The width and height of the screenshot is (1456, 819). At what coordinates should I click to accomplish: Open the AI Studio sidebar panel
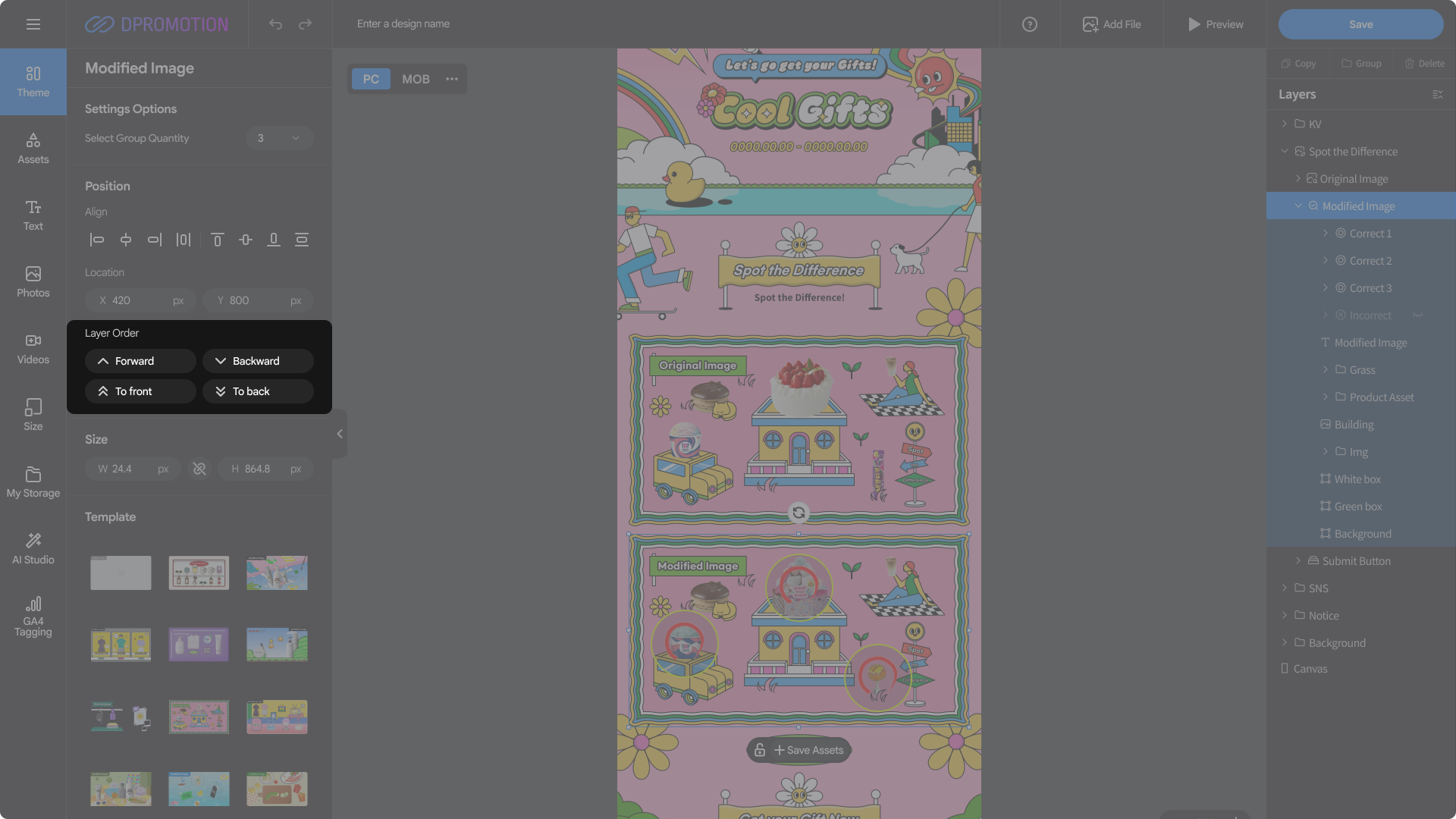33,548
